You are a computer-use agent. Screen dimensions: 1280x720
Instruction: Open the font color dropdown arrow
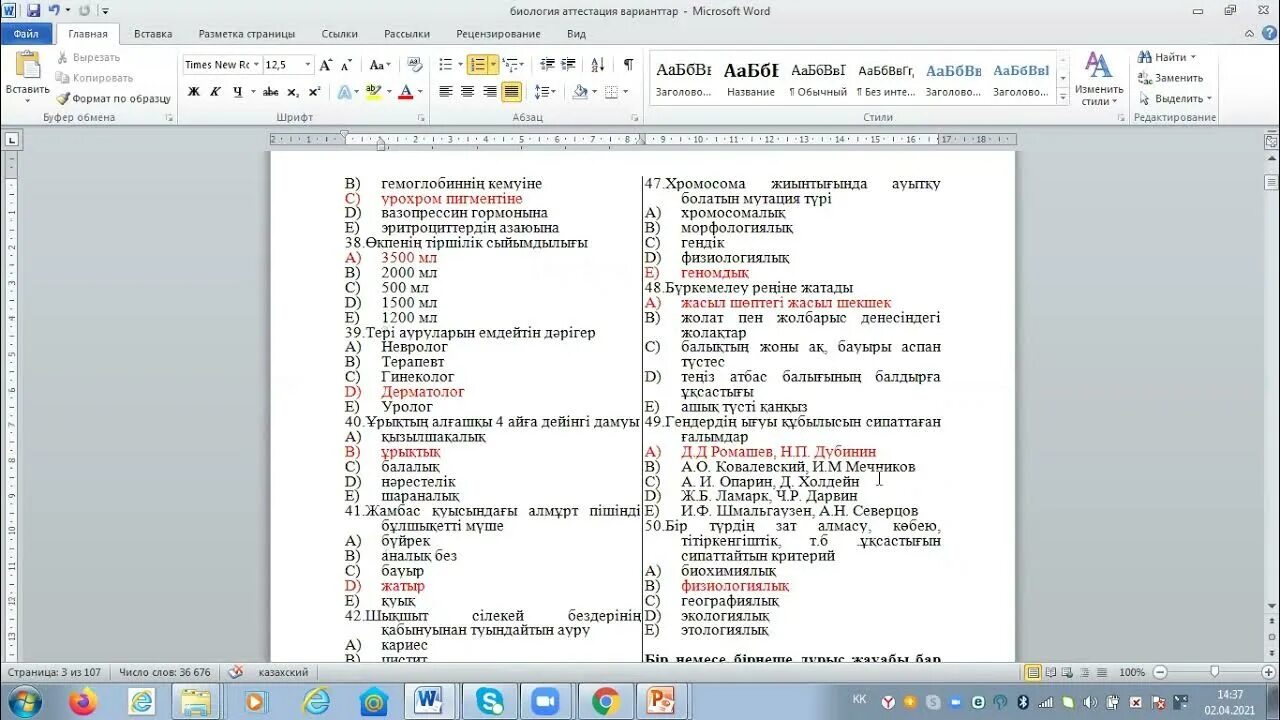419,92
